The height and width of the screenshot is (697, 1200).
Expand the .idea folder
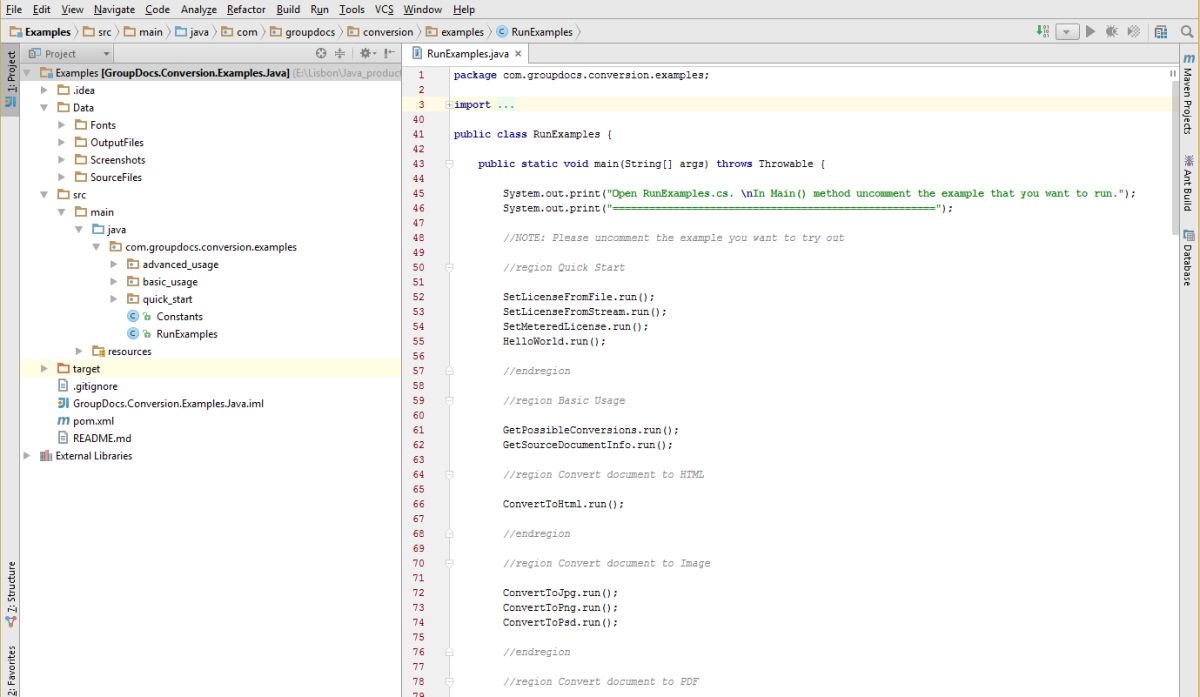point(44,90)
